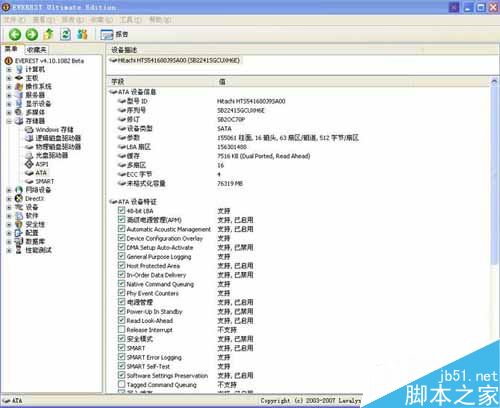Toggle Device Configuration Overlay checkbox
This screenshot has height=408, width=500.
point(122,238)
